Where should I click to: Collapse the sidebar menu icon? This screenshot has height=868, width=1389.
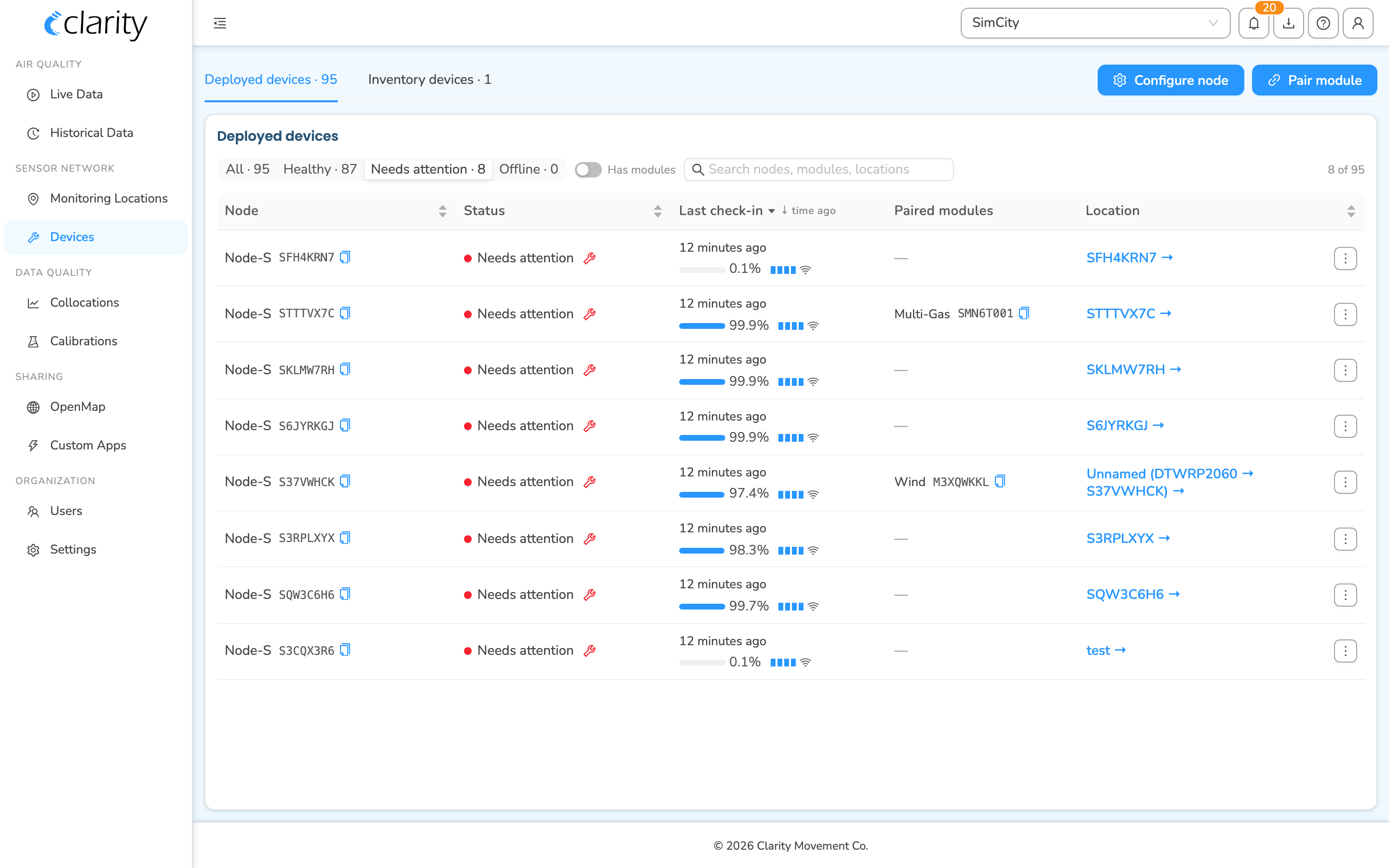pyautogui.click(x=220, y=23)
